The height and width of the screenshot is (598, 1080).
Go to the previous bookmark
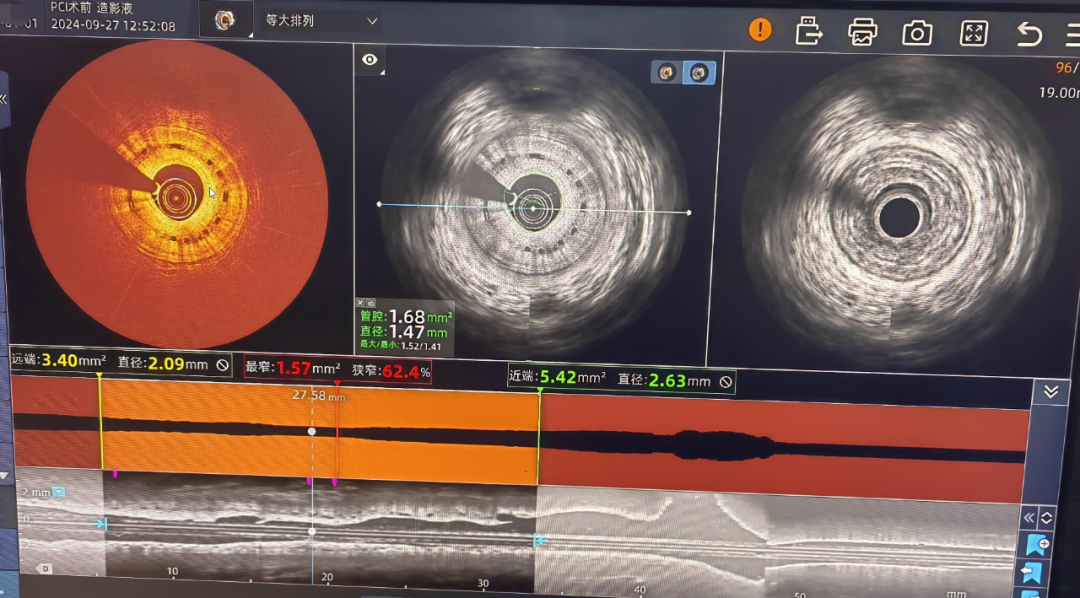pyautogui.click(x=1031, y=573)
